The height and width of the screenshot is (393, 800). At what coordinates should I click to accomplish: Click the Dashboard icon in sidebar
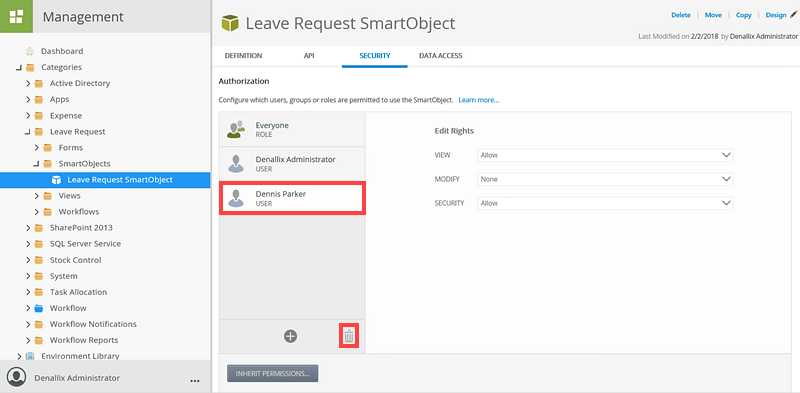(x=30, y=51)
